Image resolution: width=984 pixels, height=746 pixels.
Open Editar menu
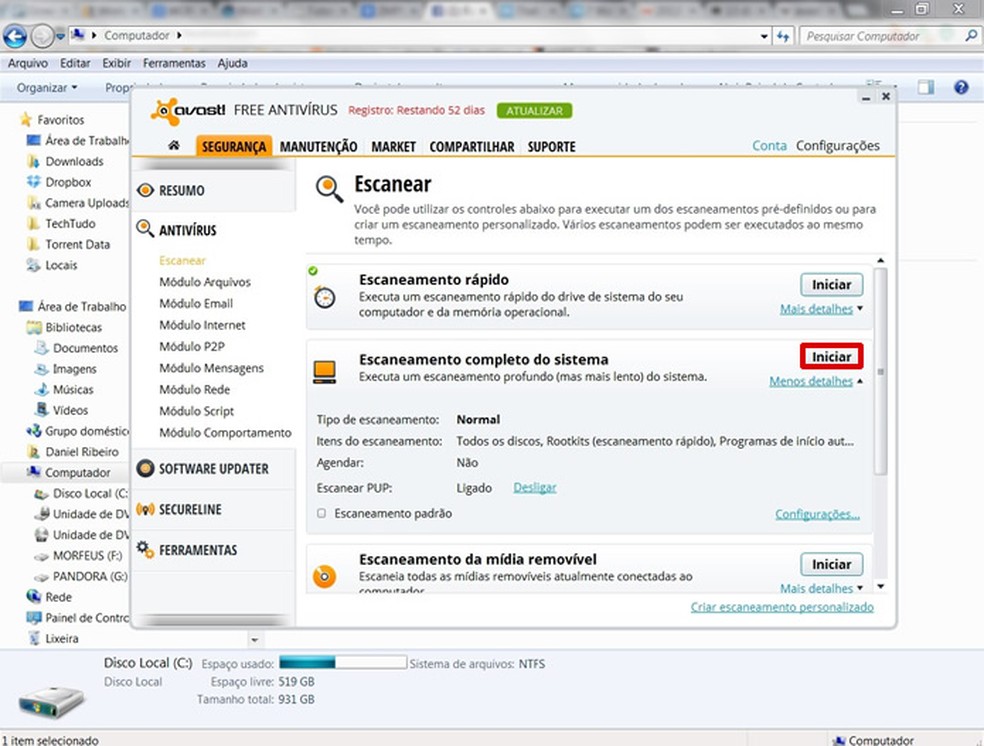click(x=75, y=63)
